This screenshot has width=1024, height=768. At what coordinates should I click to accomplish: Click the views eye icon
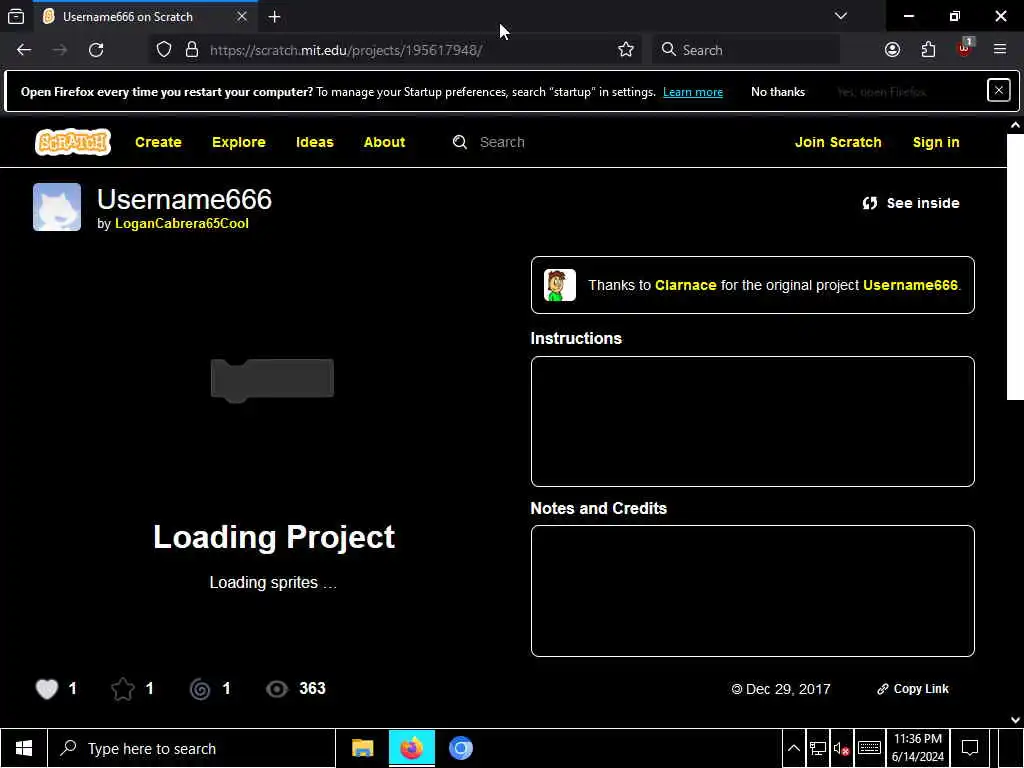click(x=277, y=689)
